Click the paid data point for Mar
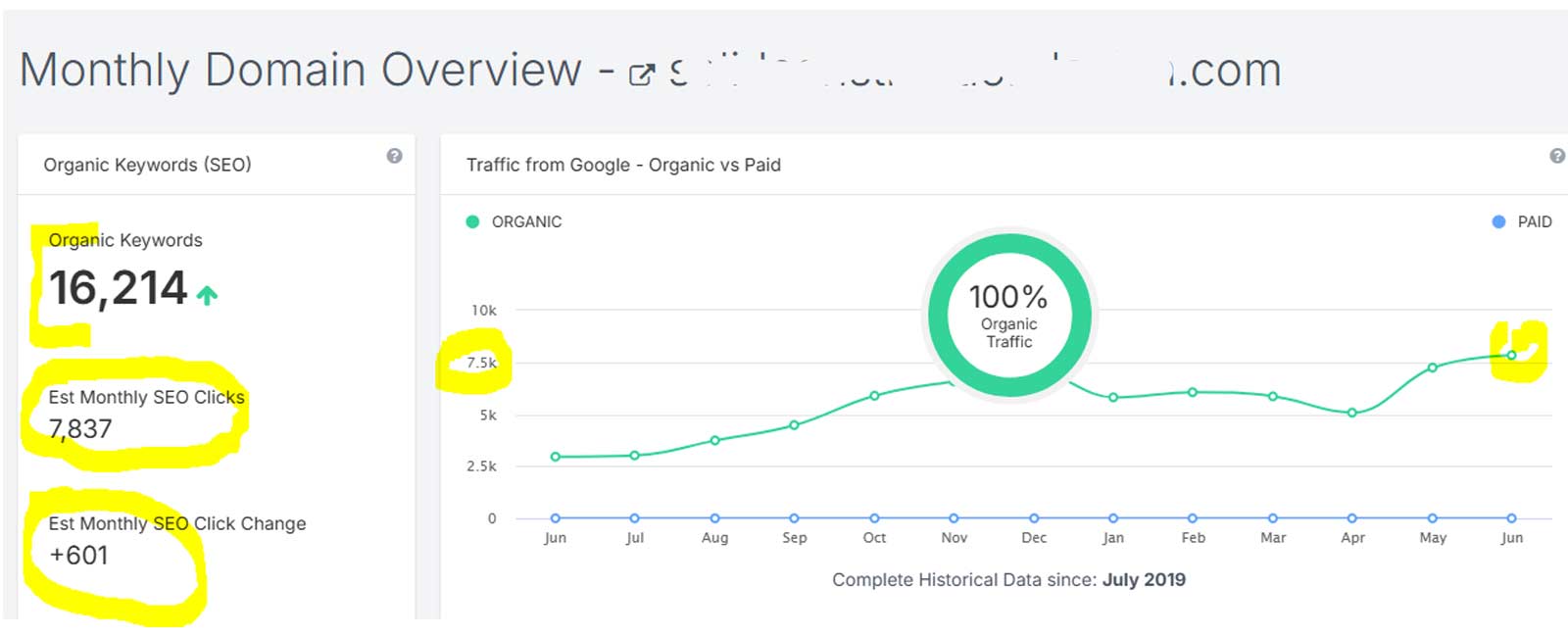This screenshot has width=1568, height=636. (1272, 518)
